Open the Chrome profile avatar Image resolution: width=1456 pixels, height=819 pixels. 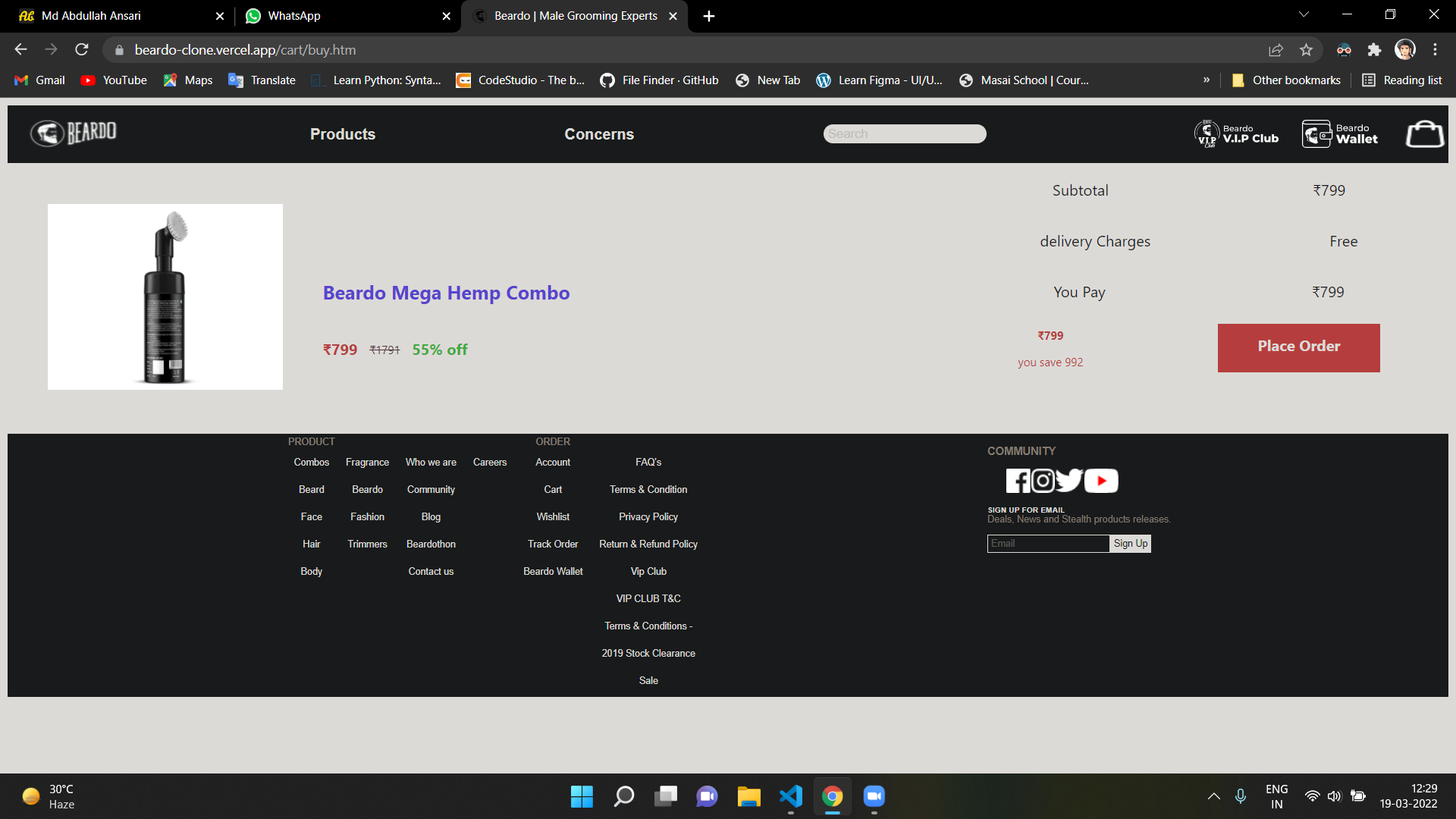point(1405,50)
